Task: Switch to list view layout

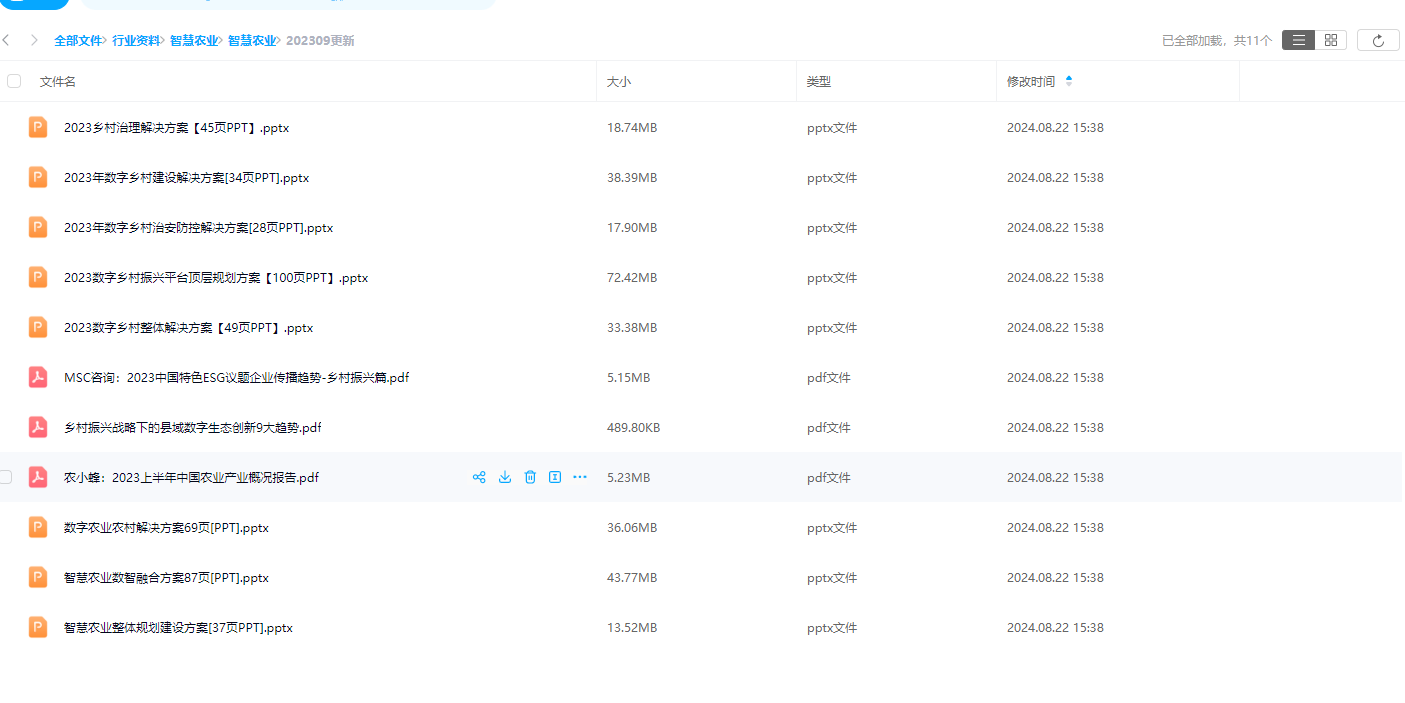Action: point(1298,40)
